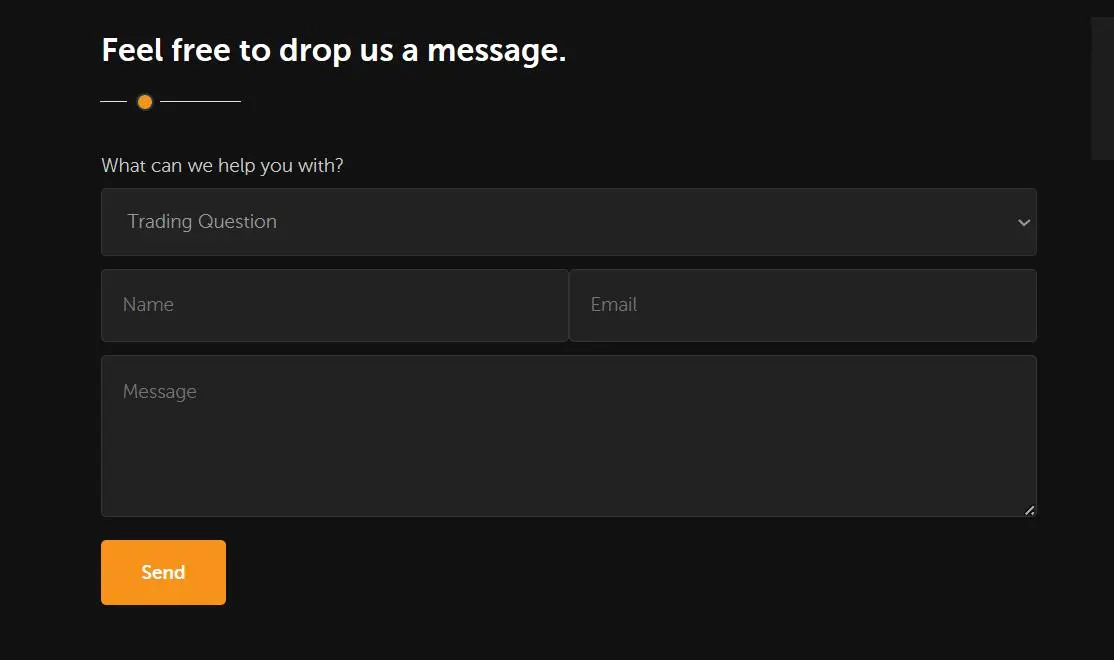Image resolution: width=1114 pixels, height=660 pixels.
Task: Click the short line left of orange dot
Action: (x=114, y=102)
